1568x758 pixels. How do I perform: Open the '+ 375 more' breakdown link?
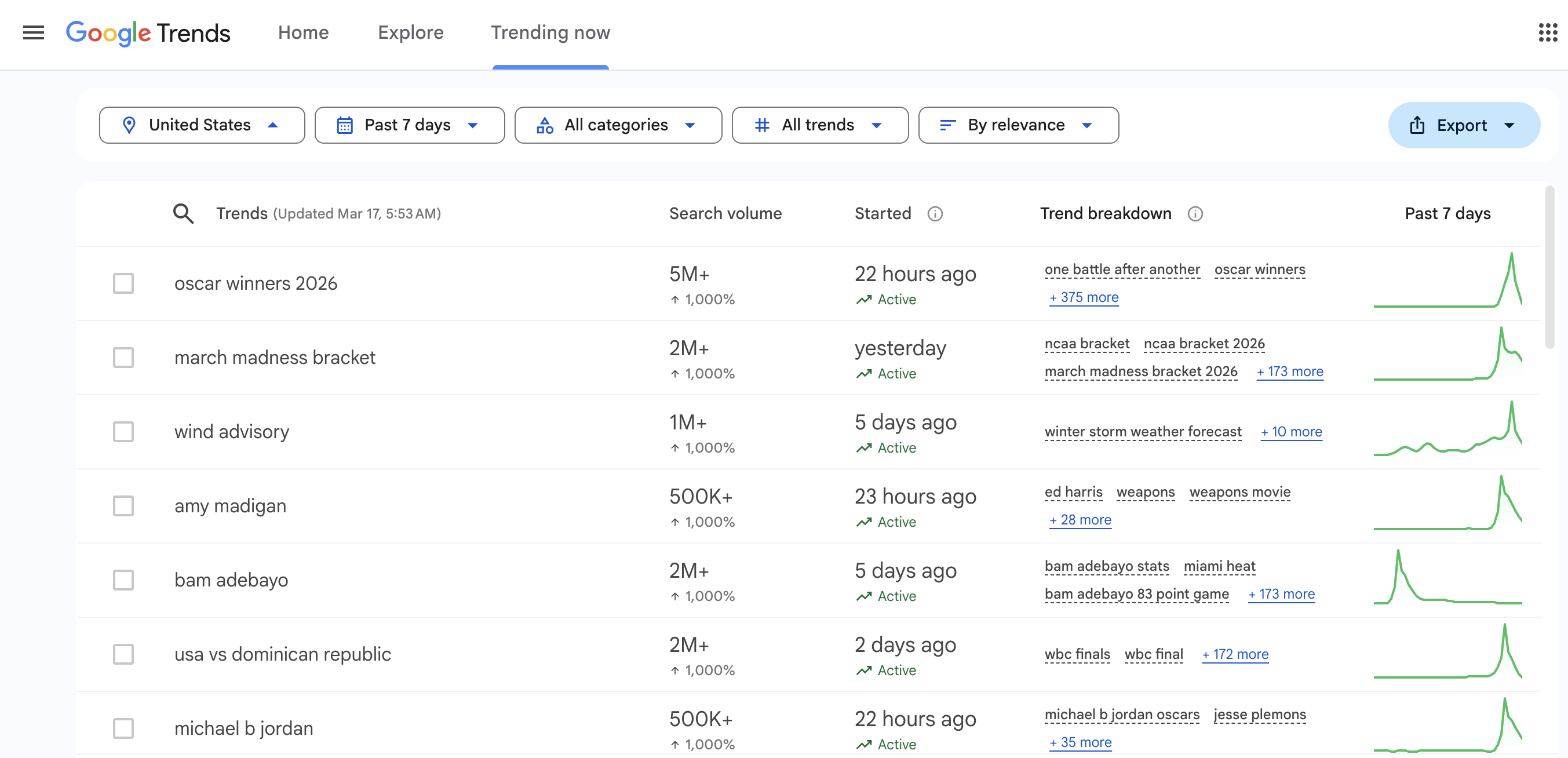[x=1084, y=298]
